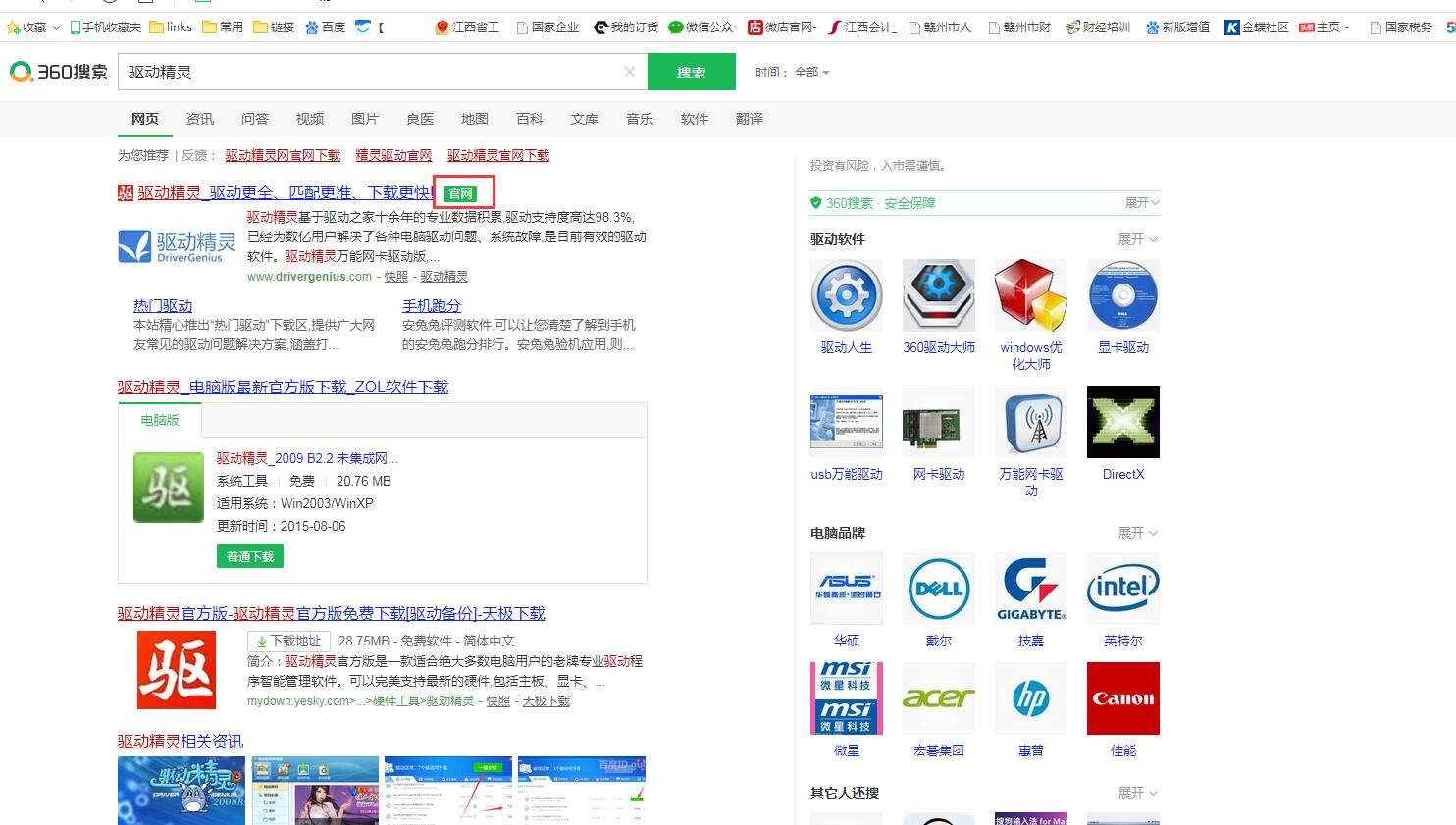Open the 网卡驱动 network card icon
1456x825 pixels.
[x=938, y=422]
